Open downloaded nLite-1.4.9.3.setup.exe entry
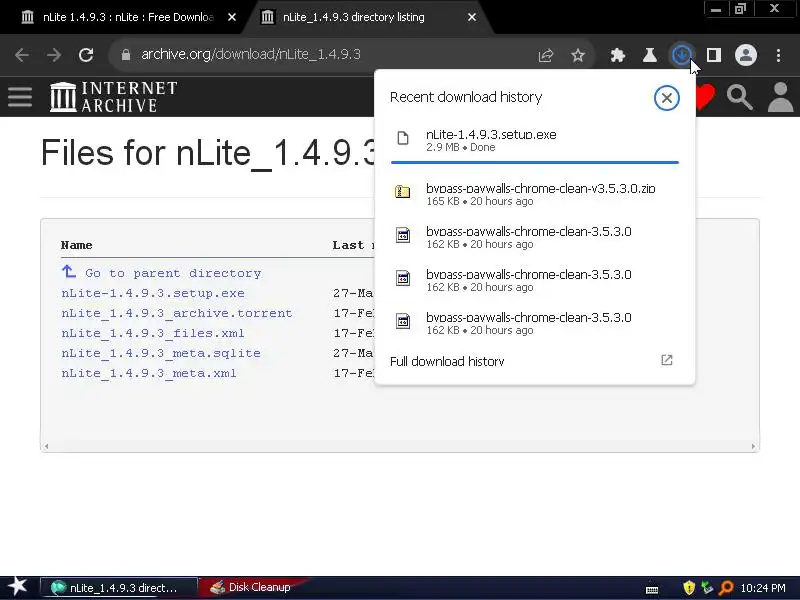The height and width of the screenshot is (600, 800). 535,140
